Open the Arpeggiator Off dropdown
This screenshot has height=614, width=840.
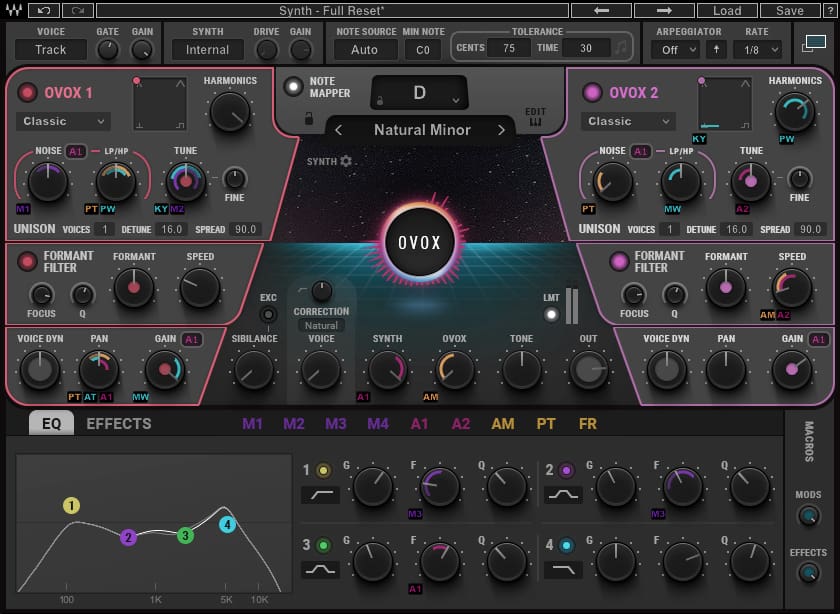[x=677, y=47]
